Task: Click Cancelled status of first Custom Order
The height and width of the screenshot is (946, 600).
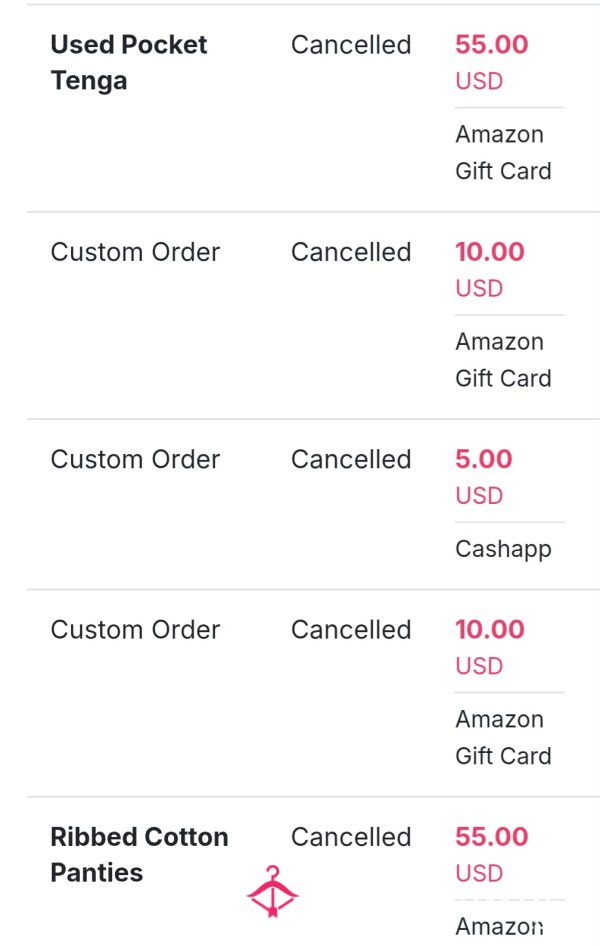Action: (x=351, y=252)
